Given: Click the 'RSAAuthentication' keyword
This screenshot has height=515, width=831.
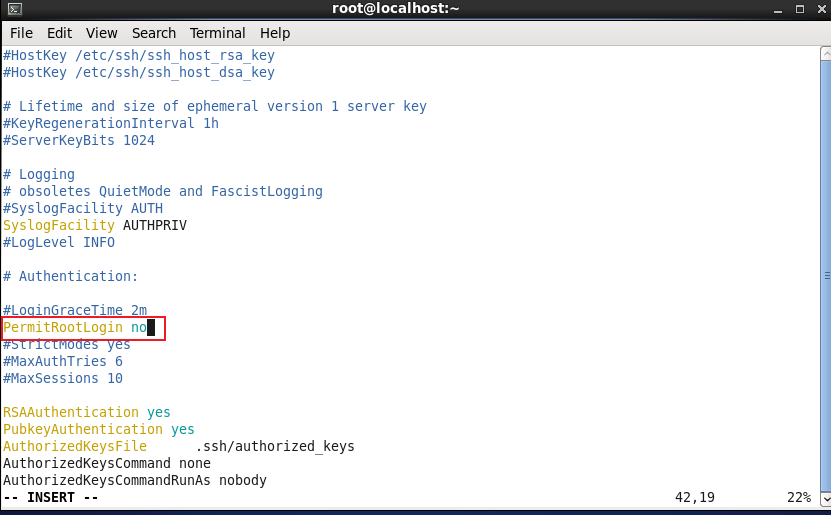Looking at the screenshot, I should point(71,412).
